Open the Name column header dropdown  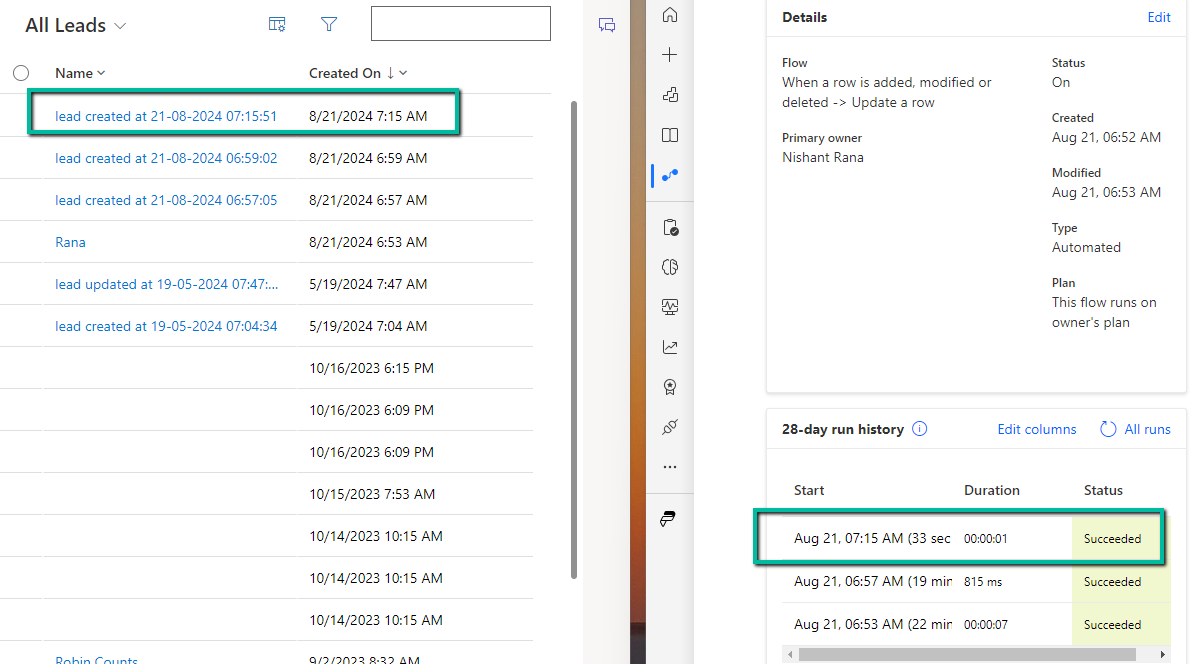point(80,73)
